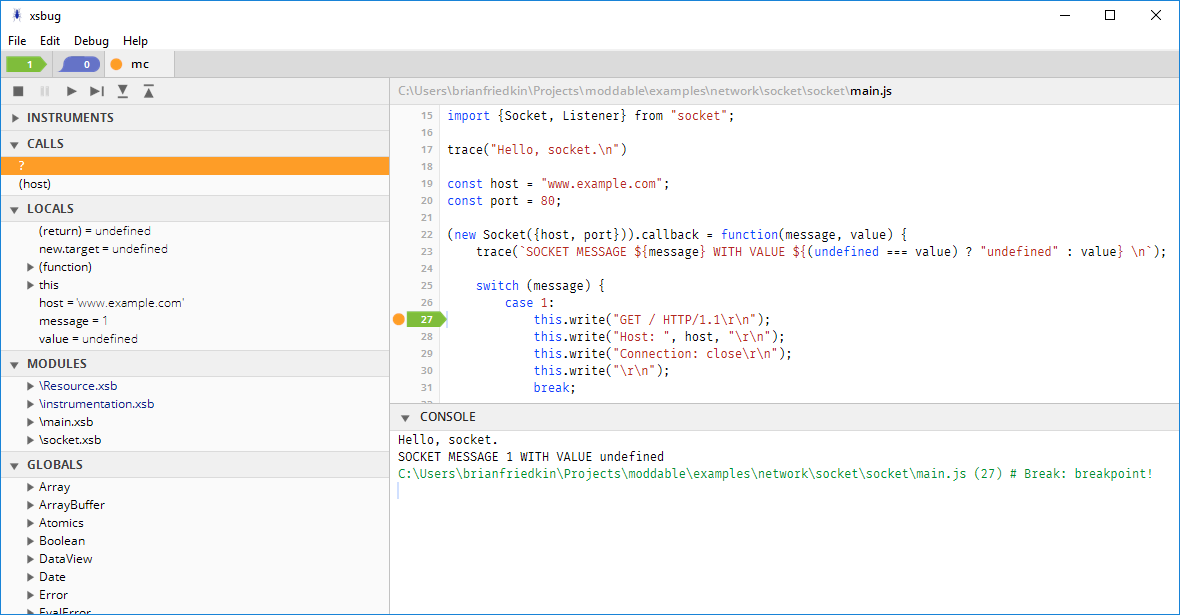Click the 'break;' statement on line 31
The image size is (1180, 615).
[x=555, y=388]
